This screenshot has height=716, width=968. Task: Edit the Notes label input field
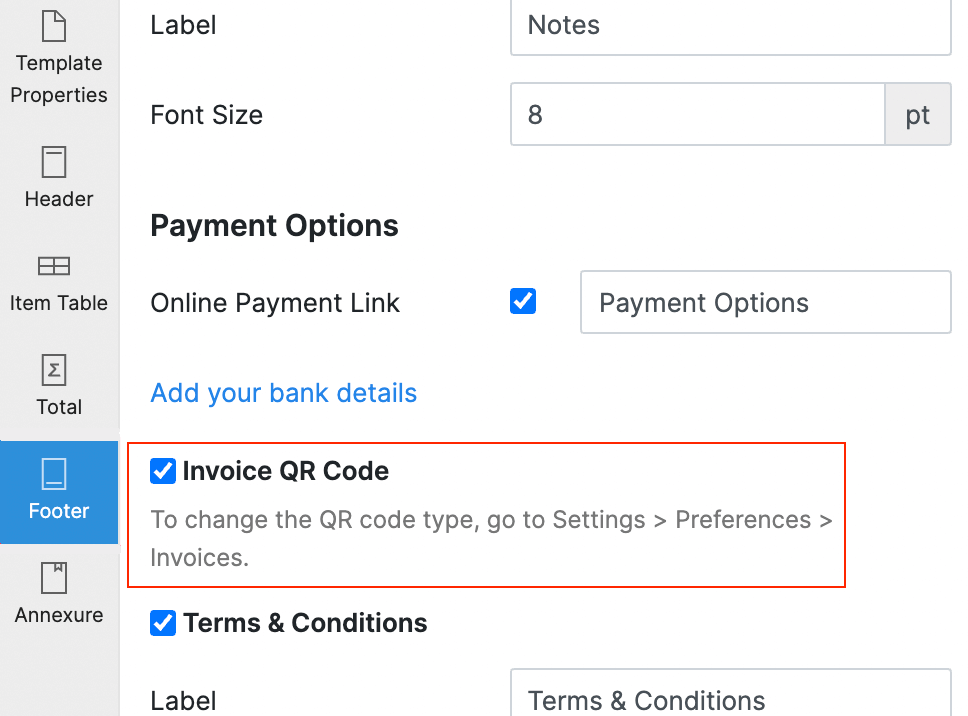[x=730, y=27]
